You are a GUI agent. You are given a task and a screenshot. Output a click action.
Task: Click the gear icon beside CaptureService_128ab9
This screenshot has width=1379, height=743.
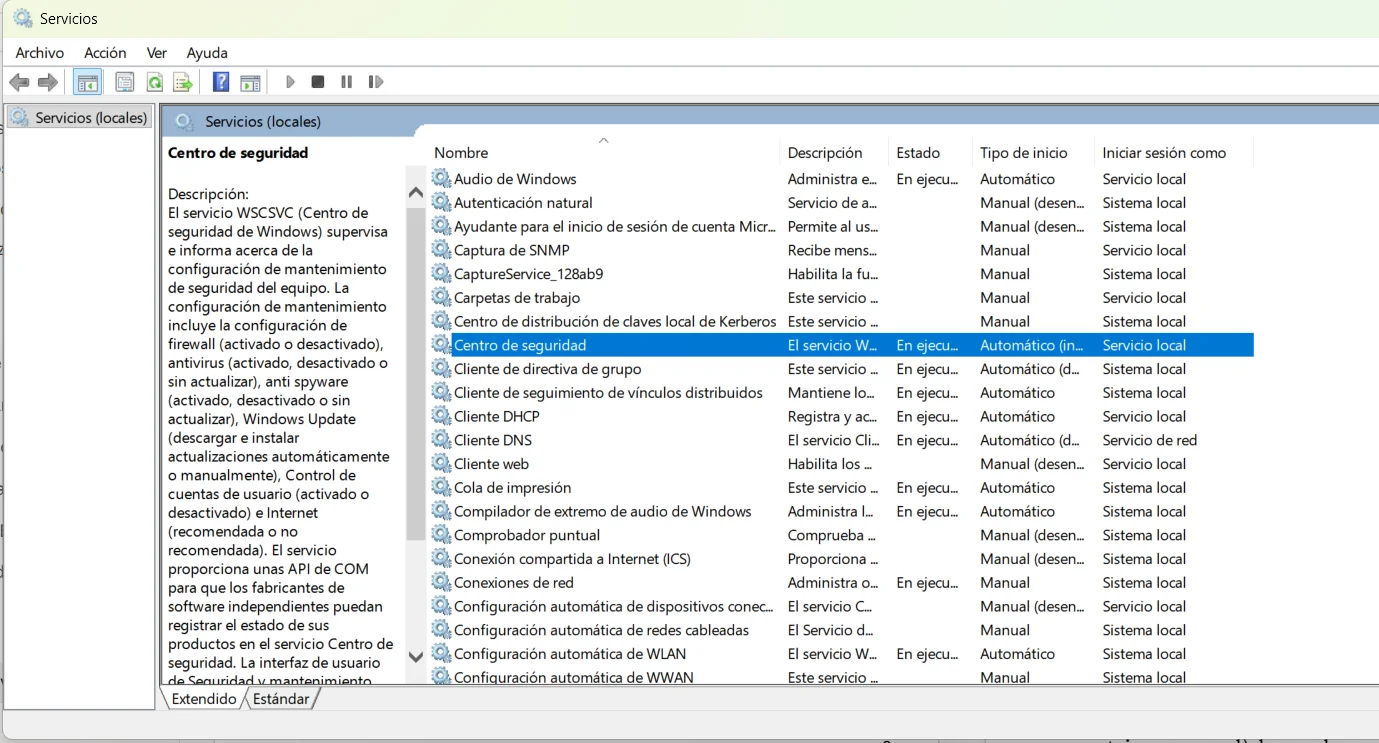(441, 273)
